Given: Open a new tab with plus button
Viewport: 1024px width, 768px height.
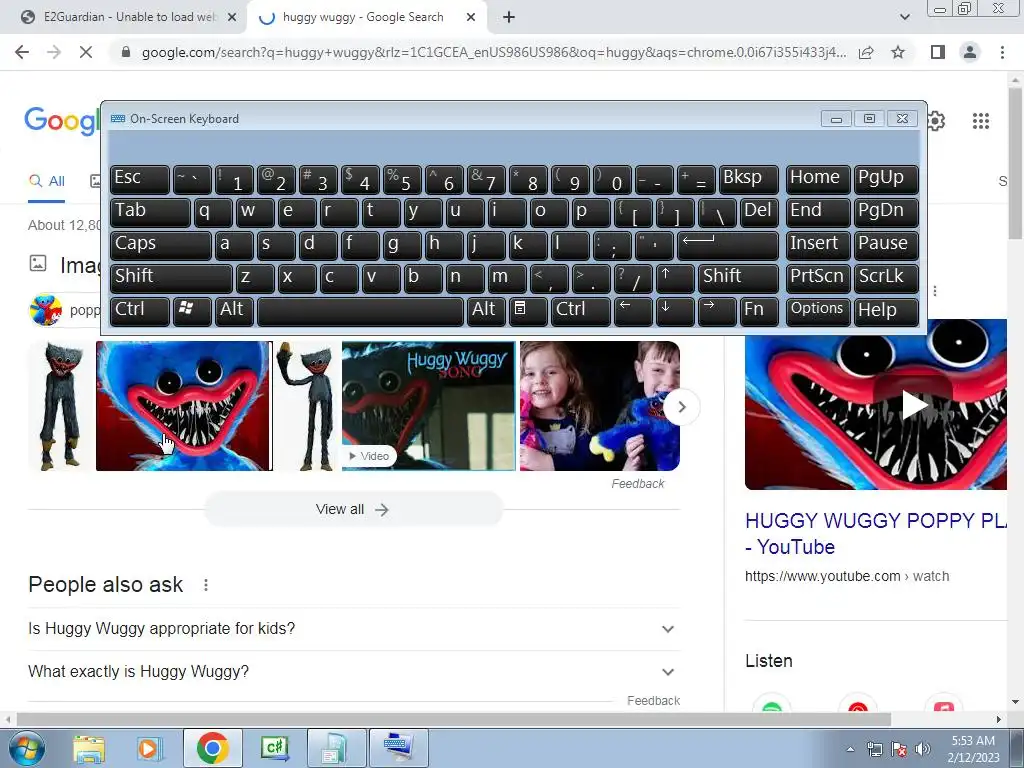Looking at the screenshot, I should click(x=509, y=17).
